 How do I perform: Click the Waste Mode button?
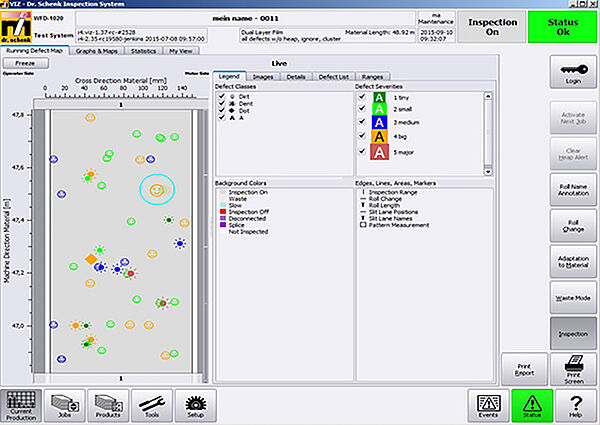point(573,298)
